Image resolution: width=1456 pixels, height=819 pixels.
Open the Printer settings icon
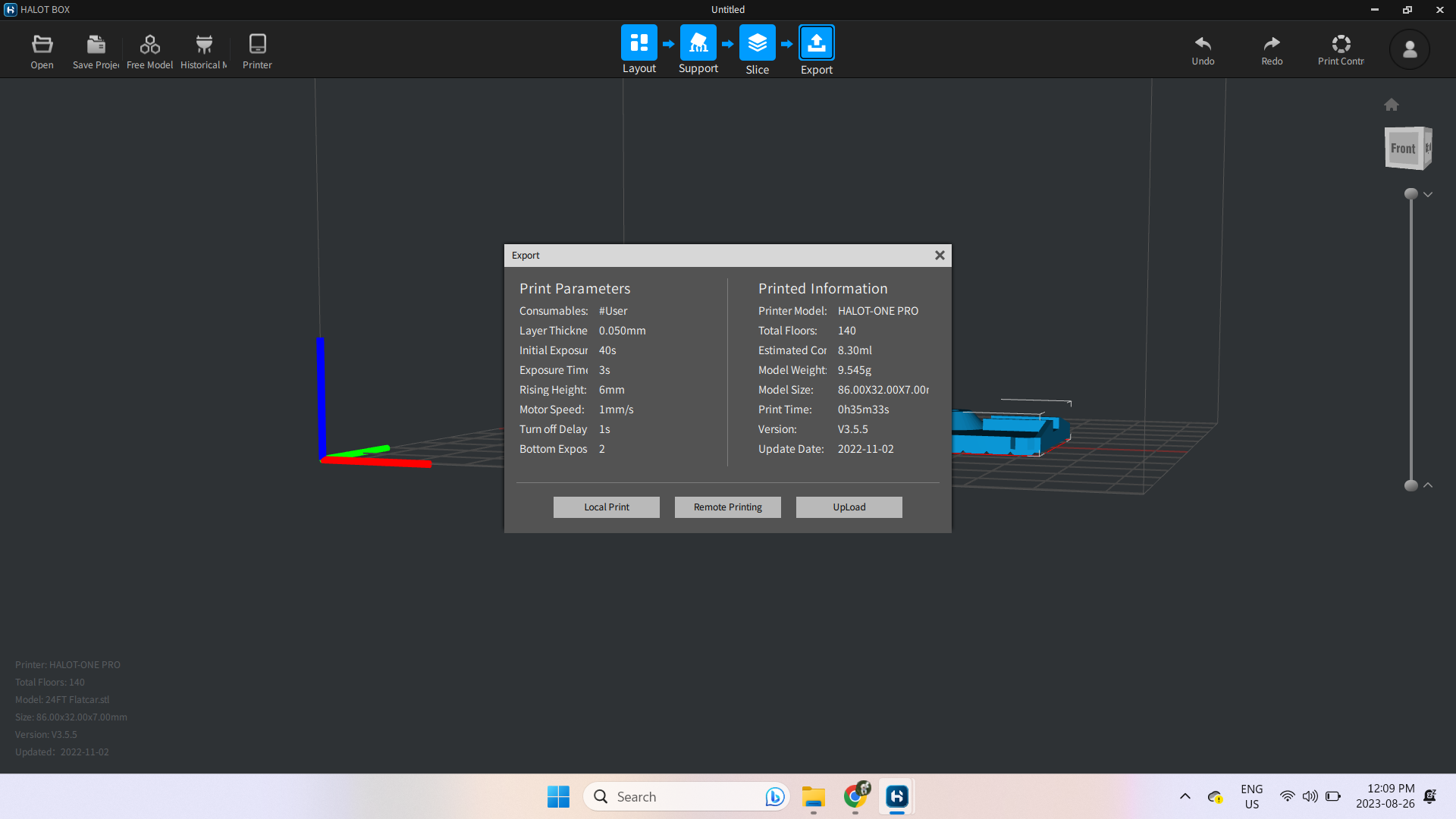pyautogui.click(x=257, y=49)
